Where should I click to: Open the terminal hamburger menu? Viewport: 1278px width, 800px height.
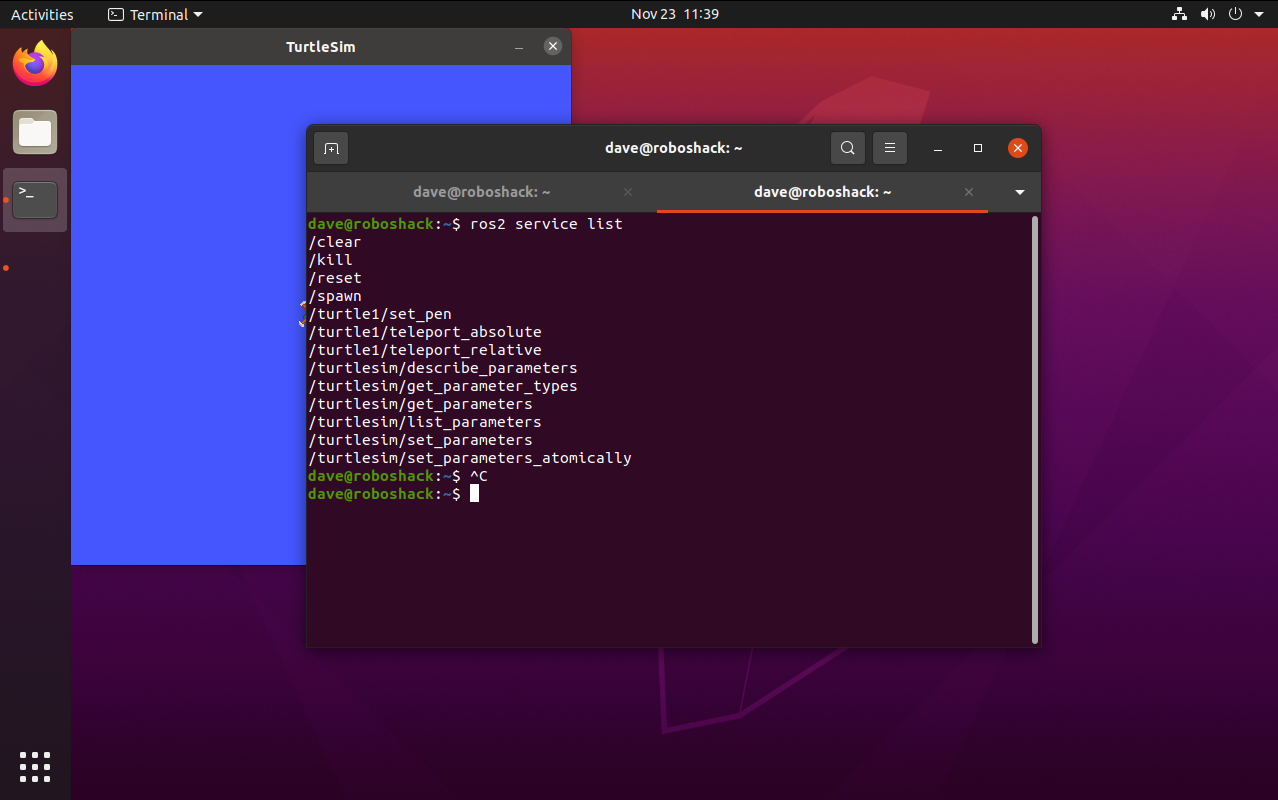coord(889,148)
